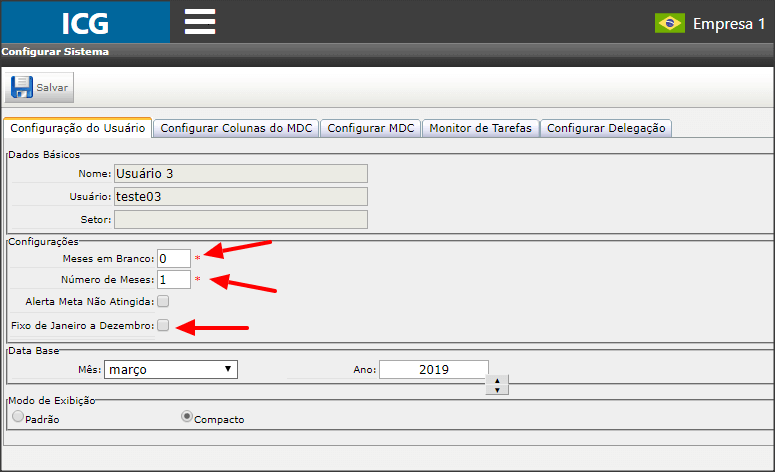Click the Meses em Branco input
Viewport: 775px width, 472px height.
pyautogui.click(x=174, y=258)
